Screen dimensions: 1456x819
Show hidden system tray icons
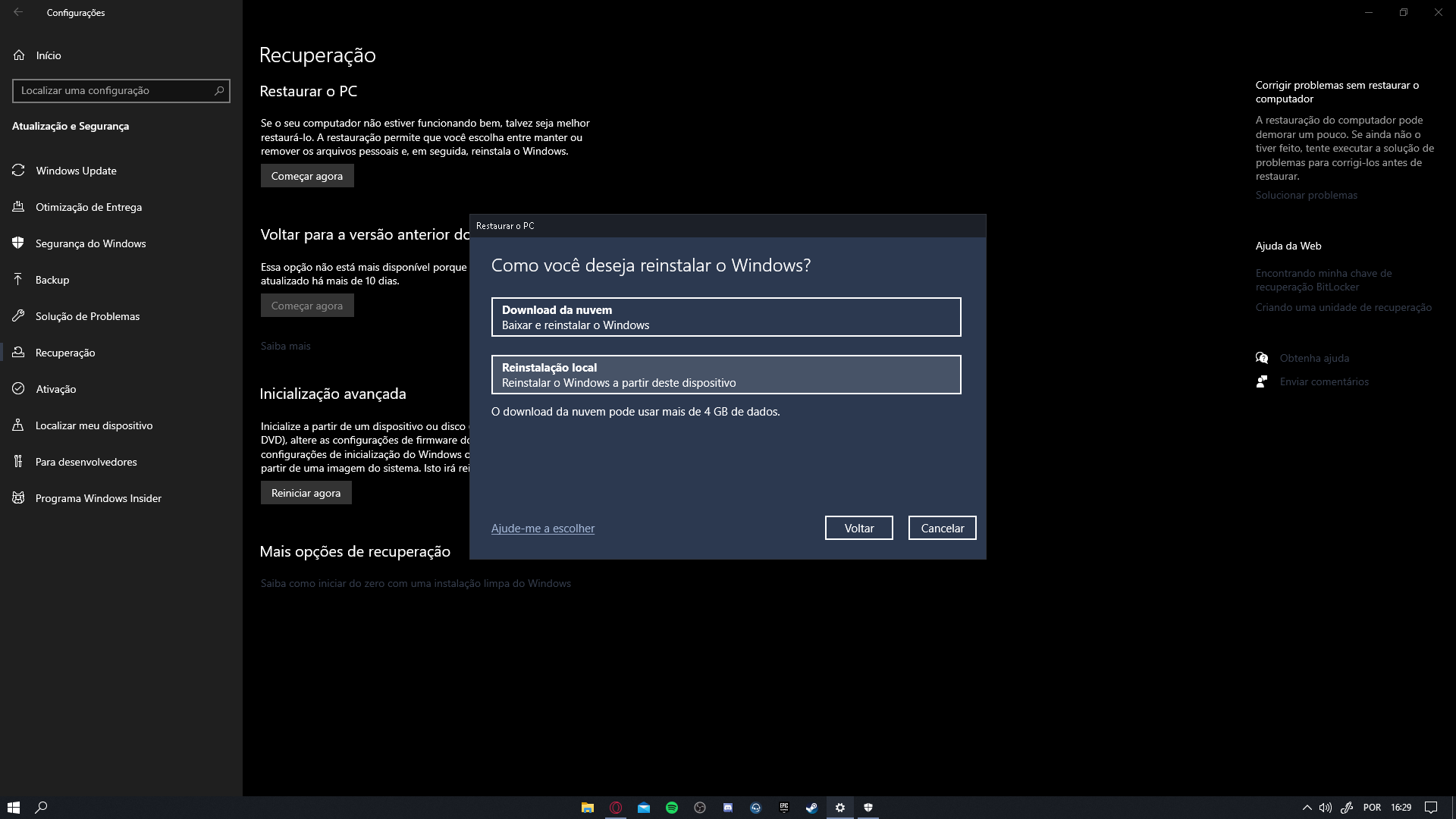pos(1307,808)
